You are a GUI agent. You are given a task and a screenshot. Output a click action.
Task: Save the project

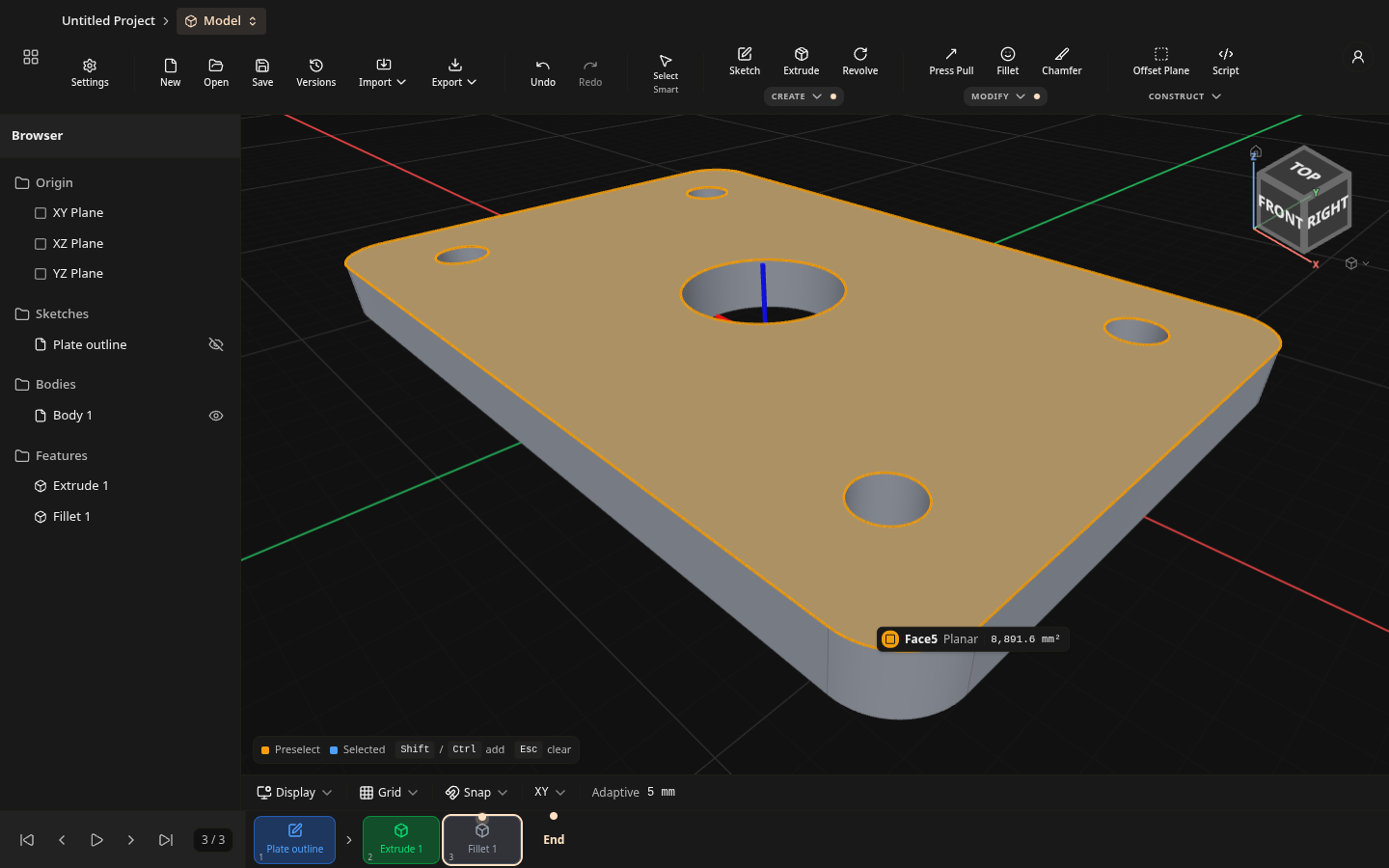click(x=262, y=72)
